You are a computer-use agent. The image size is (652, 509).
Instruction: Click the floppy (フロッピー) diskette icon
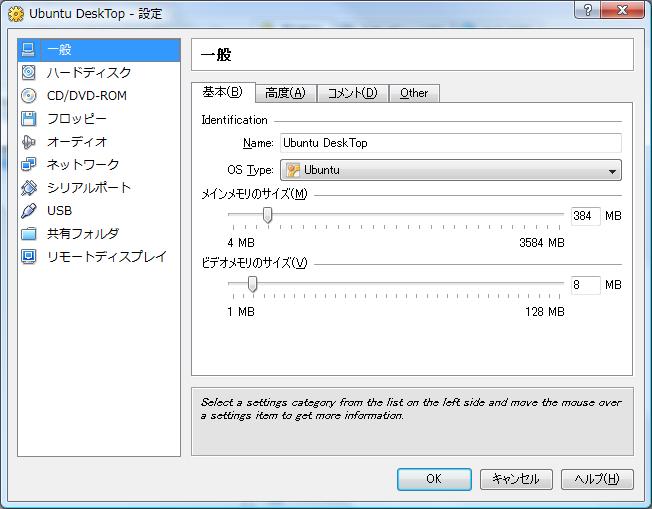[28, 119]
